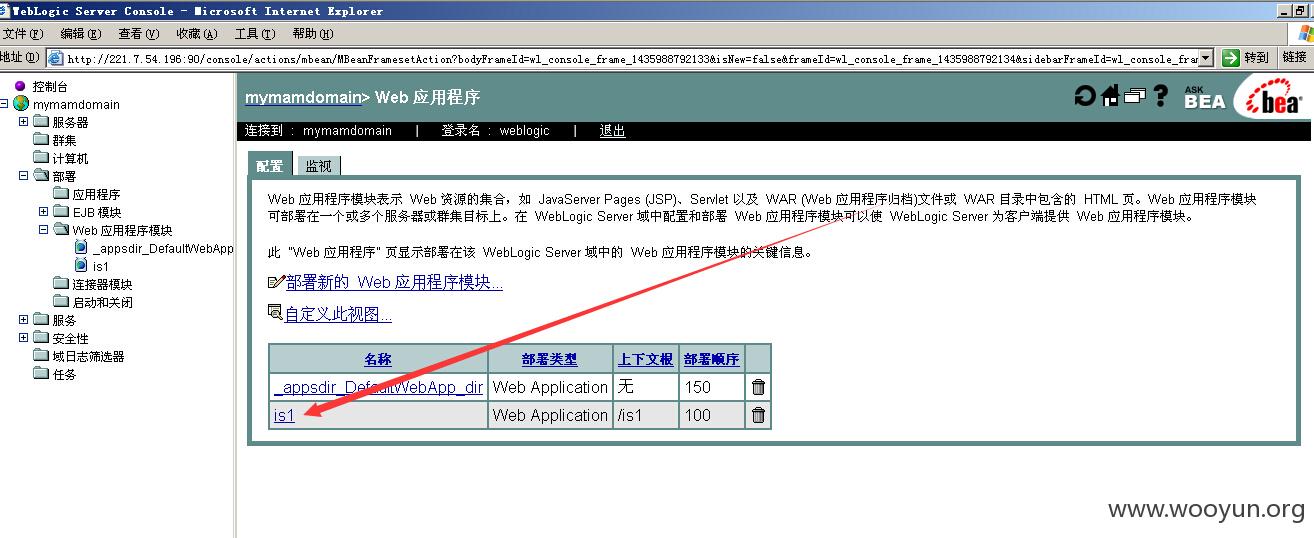Viewport: 1314px width, 538px height.
Task: Click the magnifier icon beside 自定义此视图
Action: [x=276, y=313]
